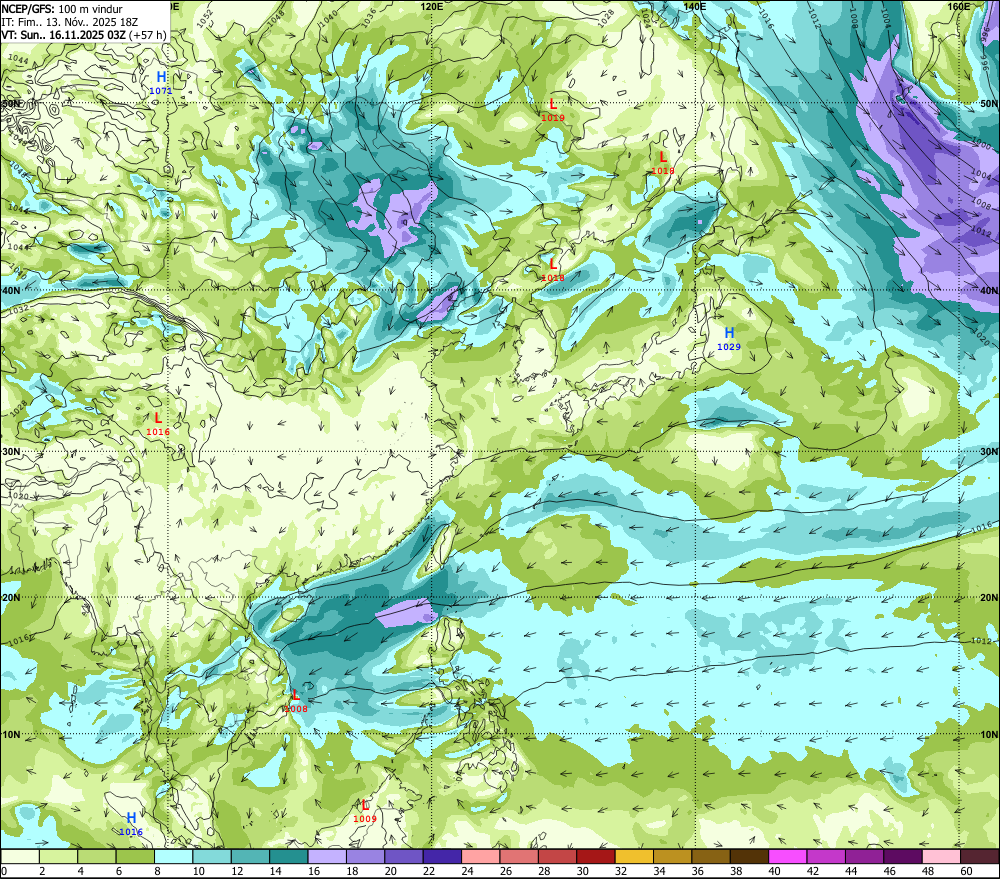Select the 40–42 magenta legend swatch
The width and height of the screenshot is (1000, 879).
pyautogui.click(x=788, y=857)
